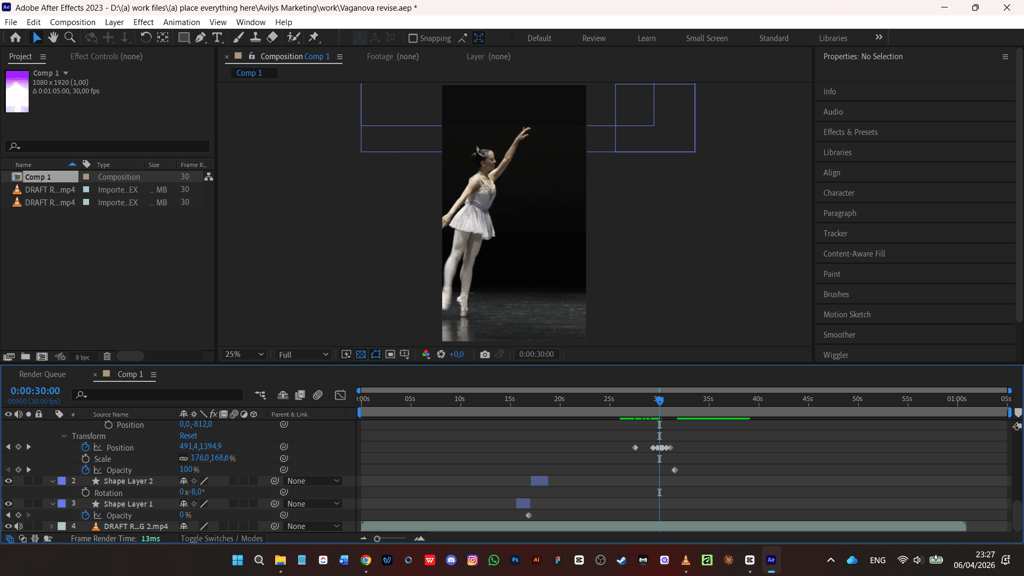Select the Rotation tool
Screen dimensions: 1024x576
[x=146, y=38]
